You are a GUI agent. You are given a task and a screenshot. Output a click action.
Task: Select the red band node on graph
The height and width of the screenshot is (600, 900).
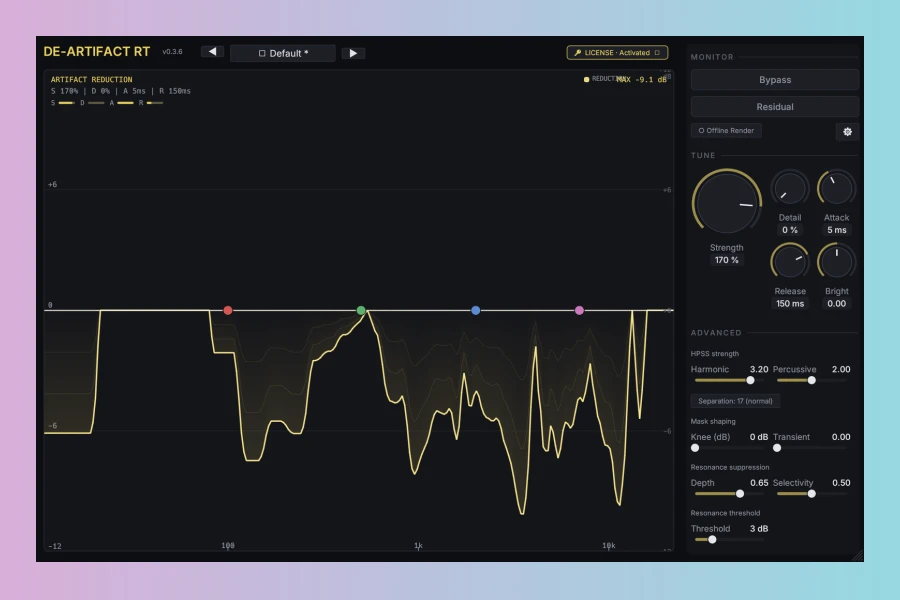coord(228,310)
